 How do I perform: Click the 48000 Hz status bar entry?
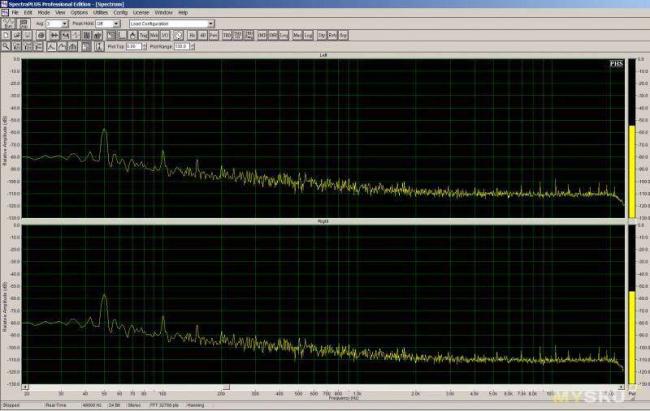92,405
